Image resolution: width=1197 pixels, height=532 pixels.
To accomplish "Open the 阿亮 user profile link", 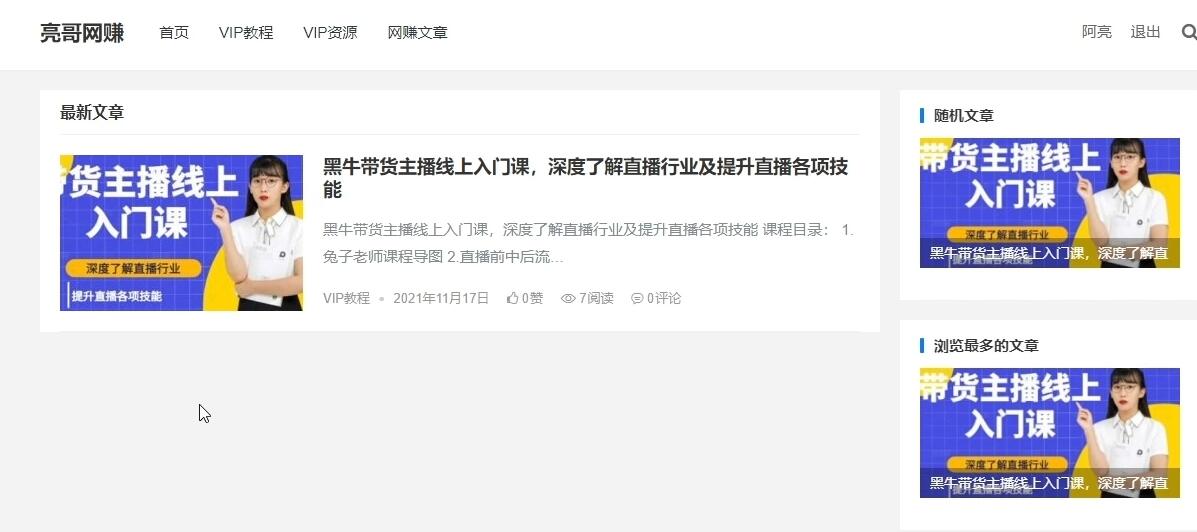I will coord(1097,32).
